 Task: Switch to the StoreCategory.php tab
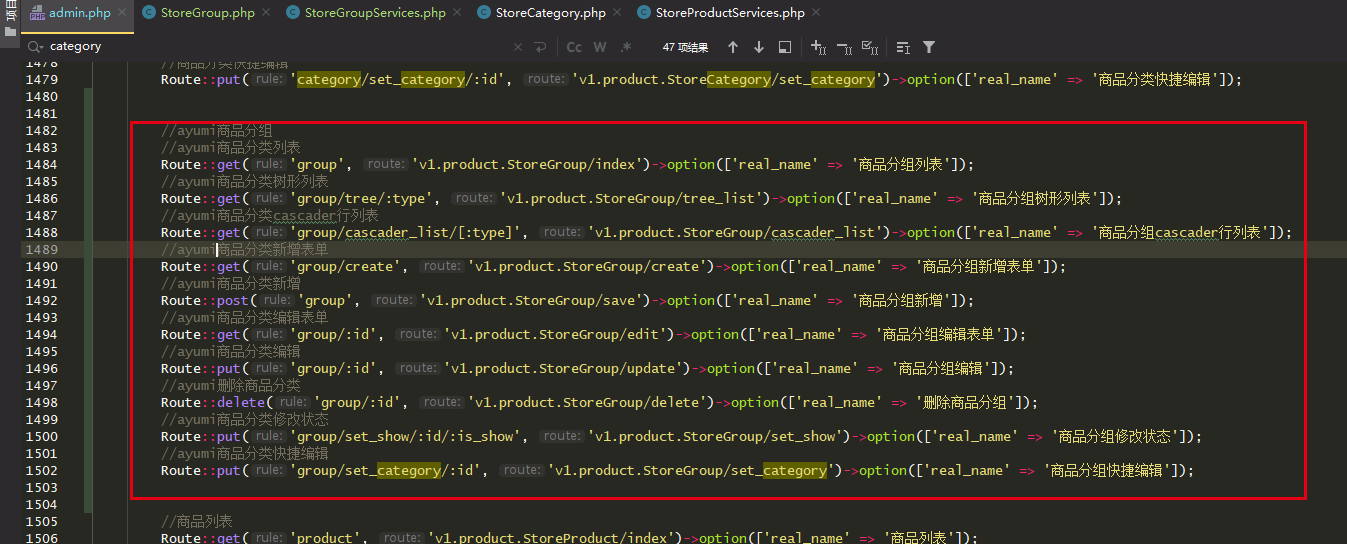coord(550,13)
